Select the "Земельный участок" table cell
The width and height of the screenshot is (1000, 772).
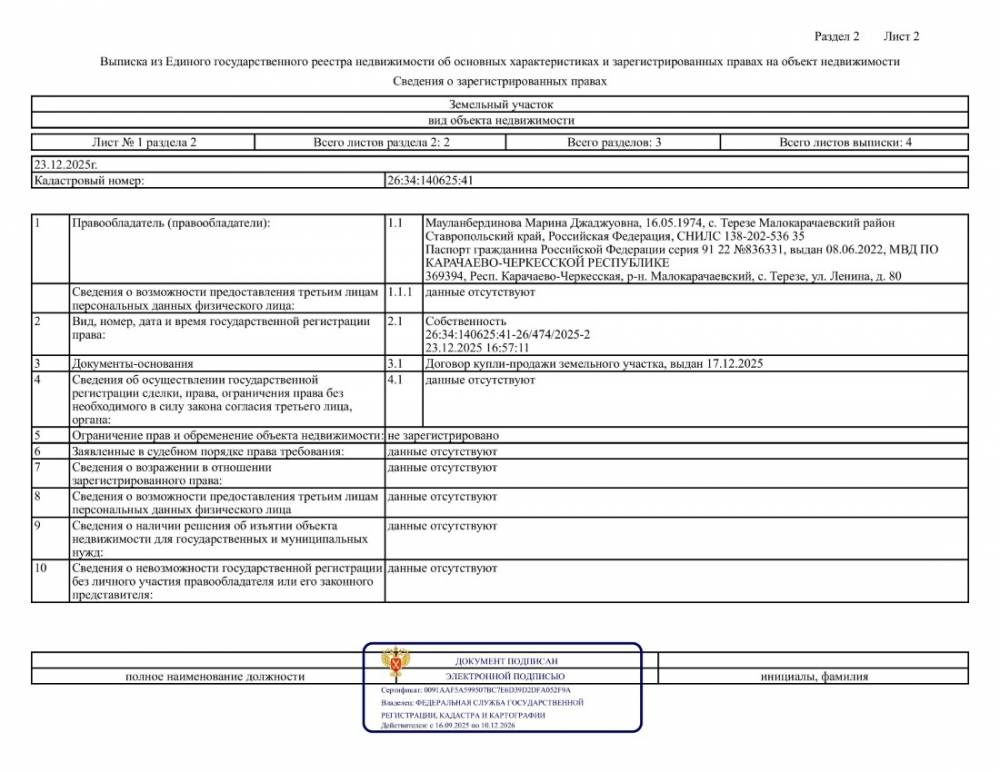500,104
